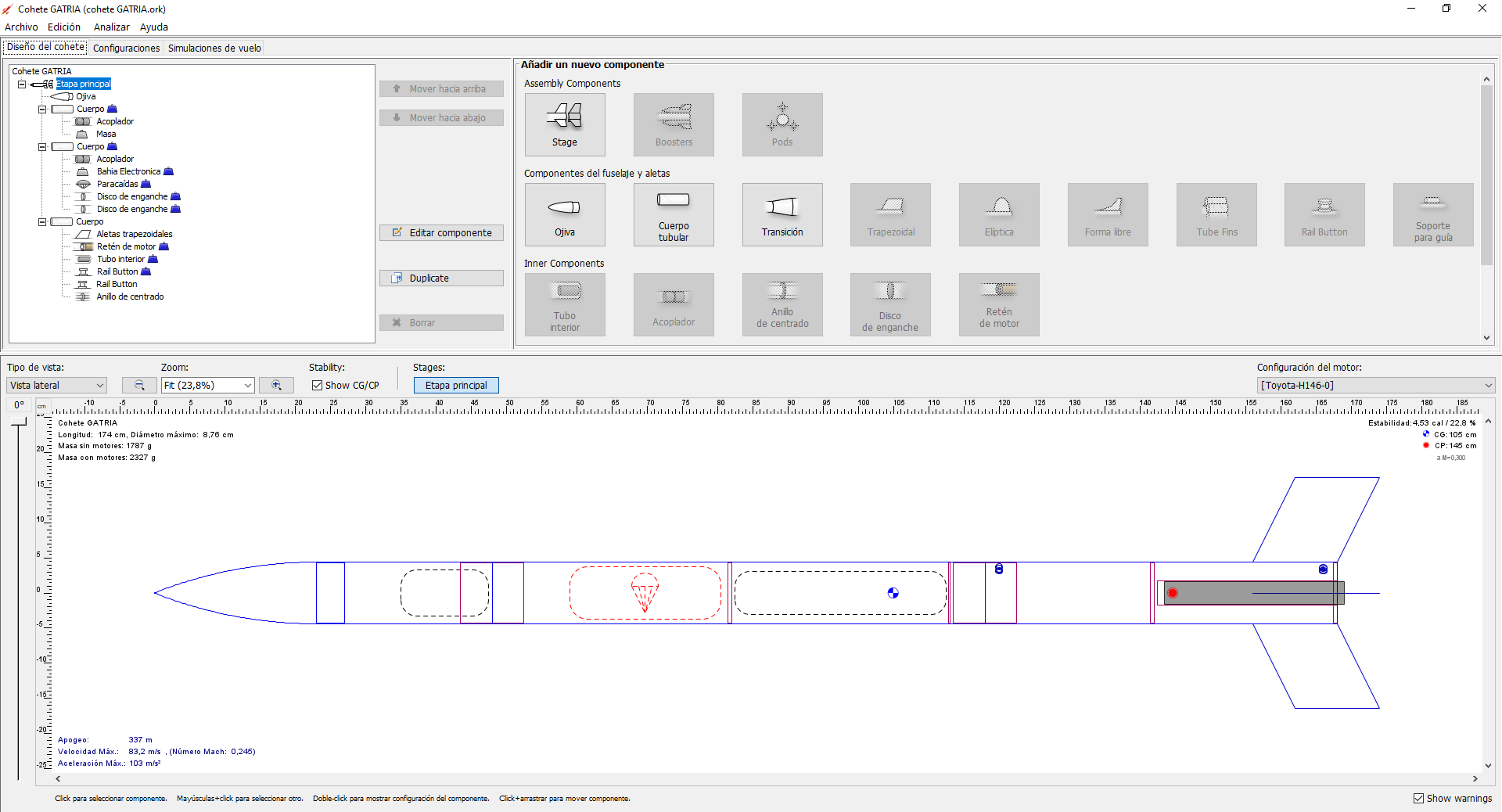Click the CG marker on the rocket
This screenshot has width=1502, height=812.
click(893, 593)
